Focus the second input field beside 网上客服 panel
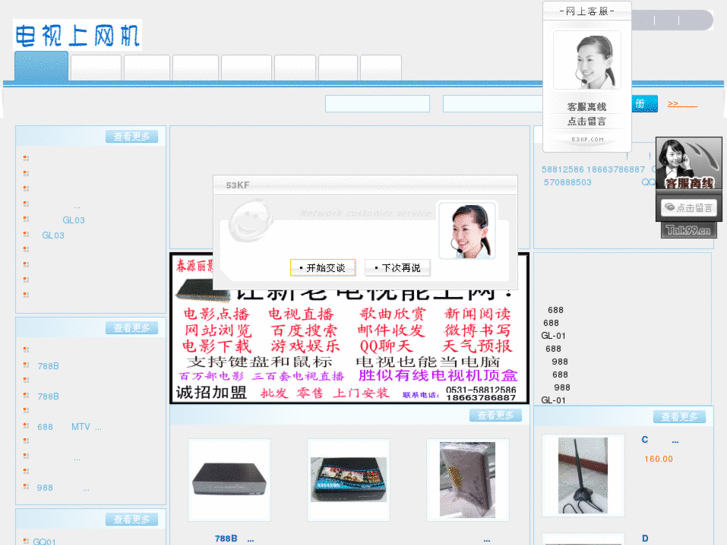 click(x=493, y=104)
